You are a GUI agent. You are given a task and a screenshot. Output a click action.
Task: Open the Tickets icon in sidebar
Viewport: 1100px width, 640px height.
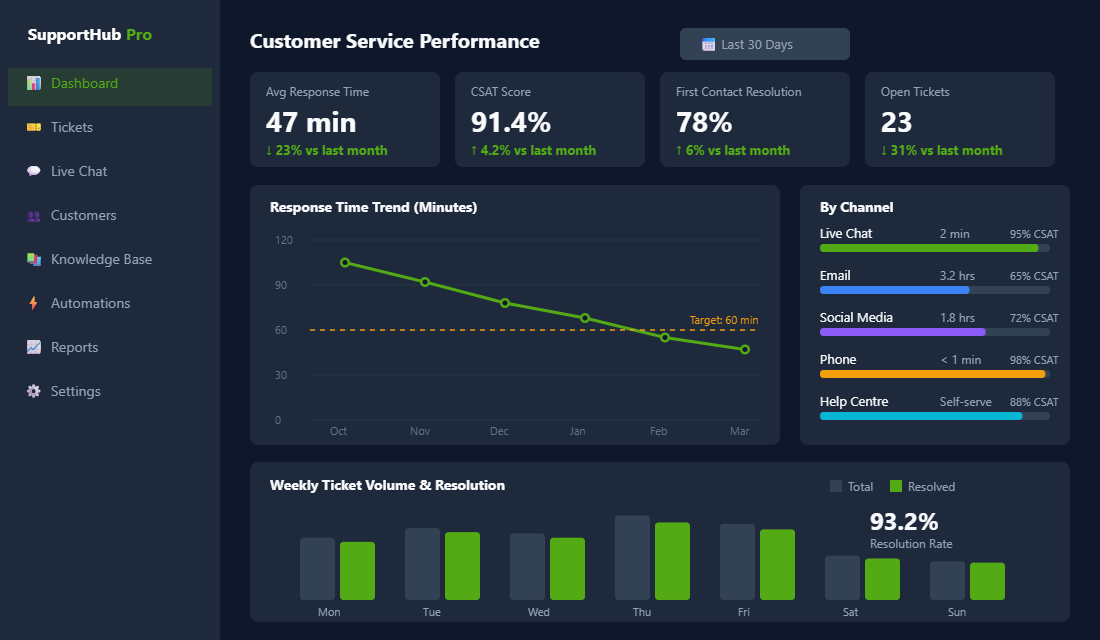pos(33,127)
